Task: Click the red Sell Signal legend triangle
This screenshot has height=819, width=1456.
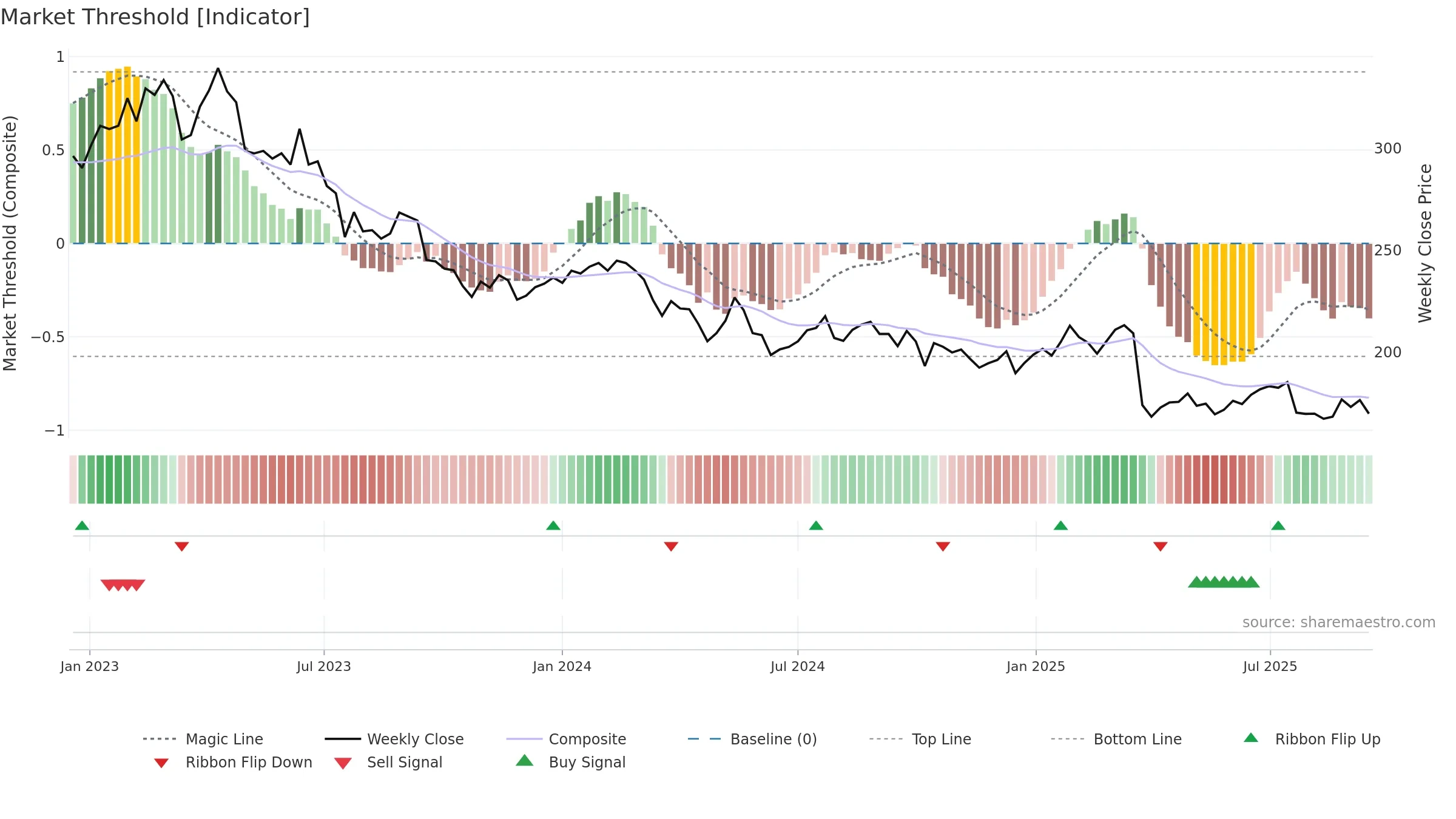Action: pyautogui.click(x=343, y=763)
